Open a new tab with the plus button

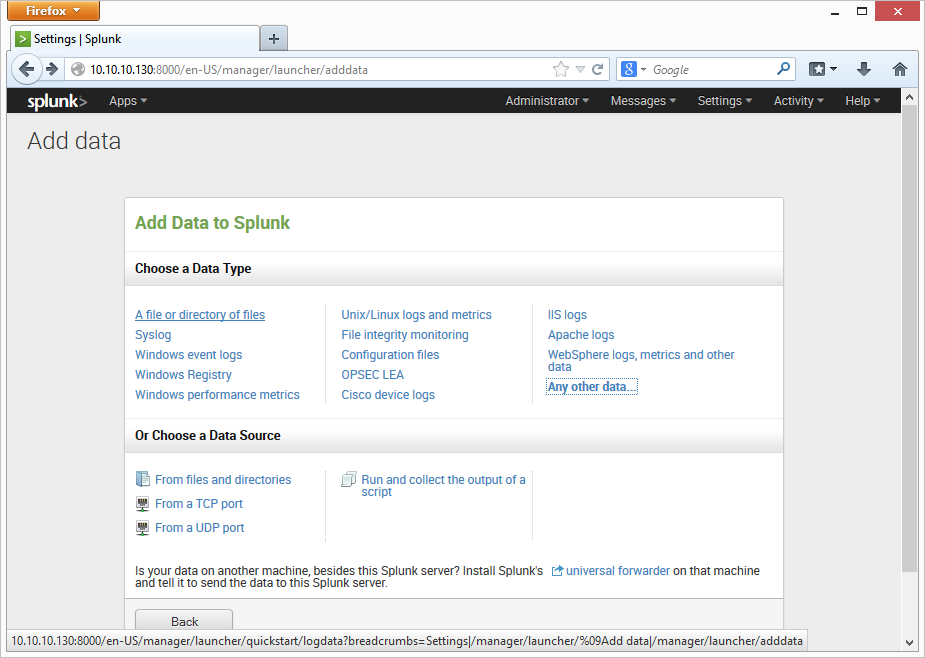pyautogui.click(x=274, y=39)
